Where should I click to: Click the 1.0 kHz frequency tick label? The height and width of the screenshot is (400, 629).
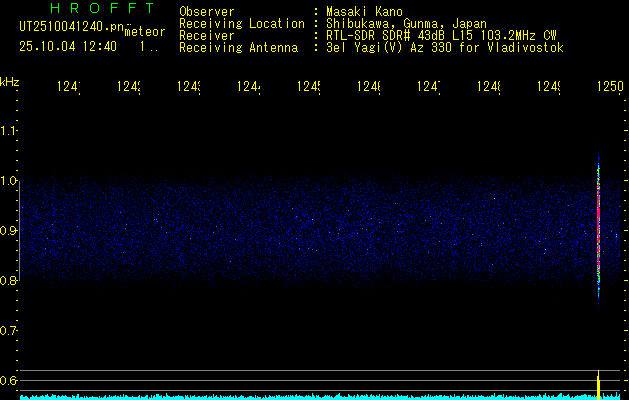9,181
